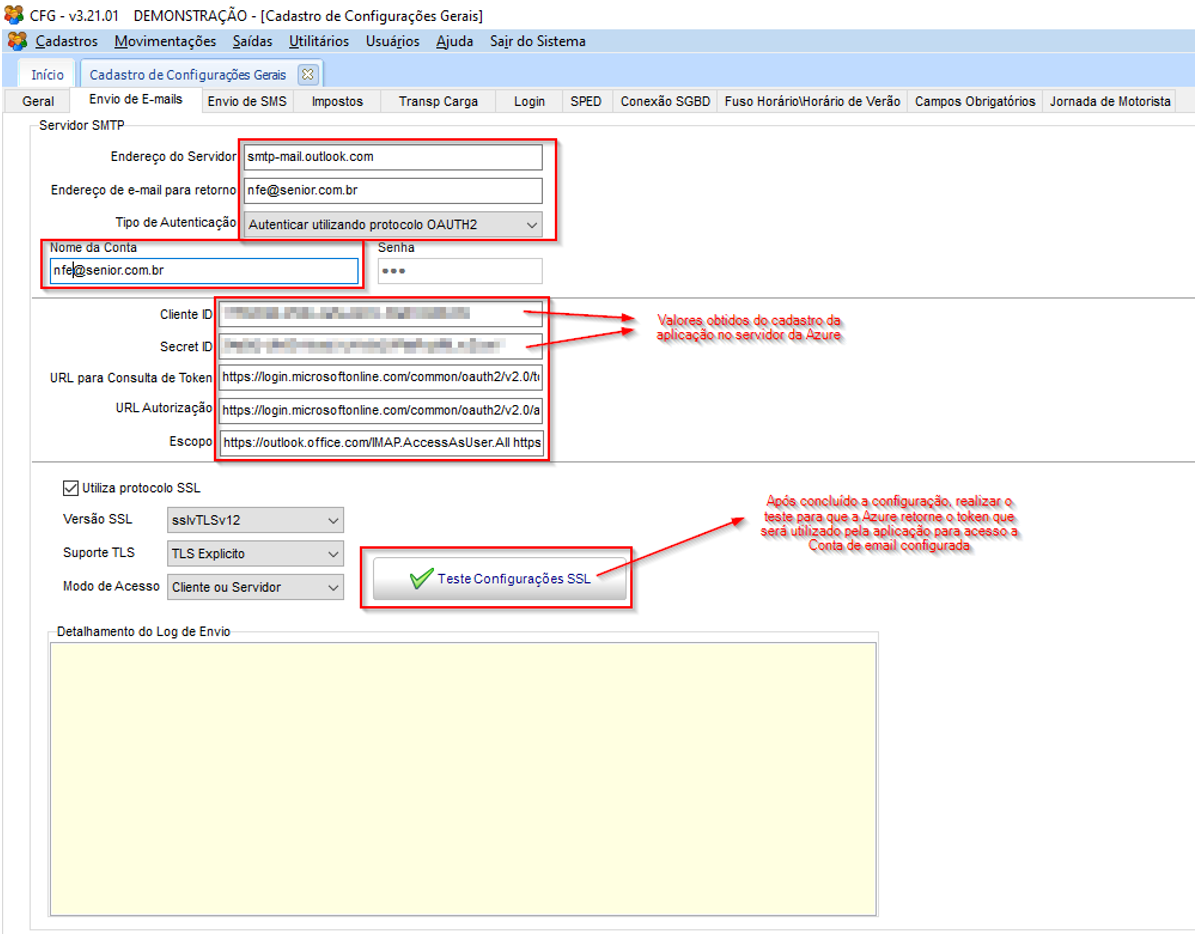Viewport: 1195px width, 950px height.
Task: Click the Teste Configurações SSL button
Action: point(499,579)
